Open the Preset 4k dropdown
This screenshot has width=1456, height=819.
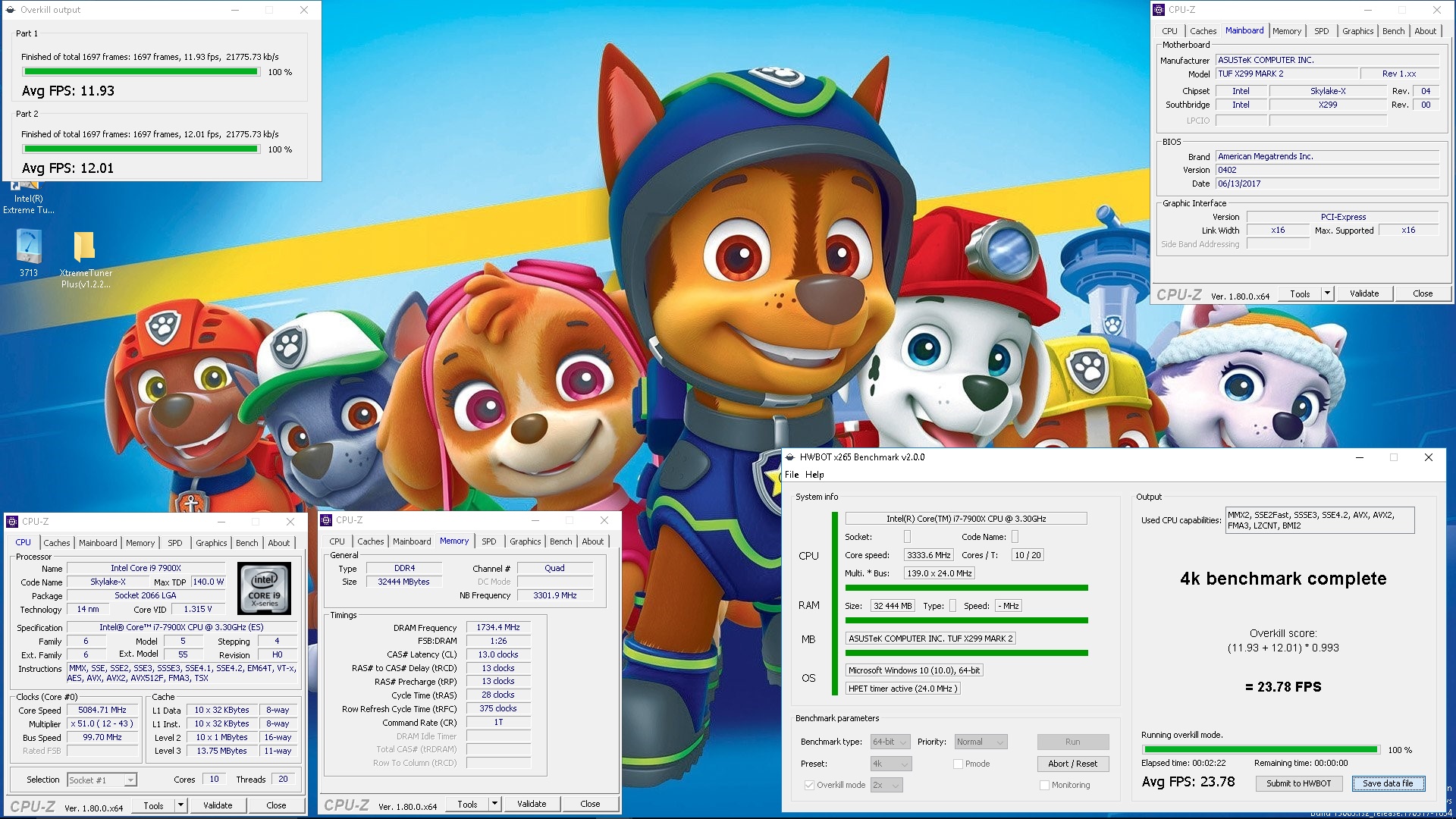pyautogui.click(x=890, y=764)
